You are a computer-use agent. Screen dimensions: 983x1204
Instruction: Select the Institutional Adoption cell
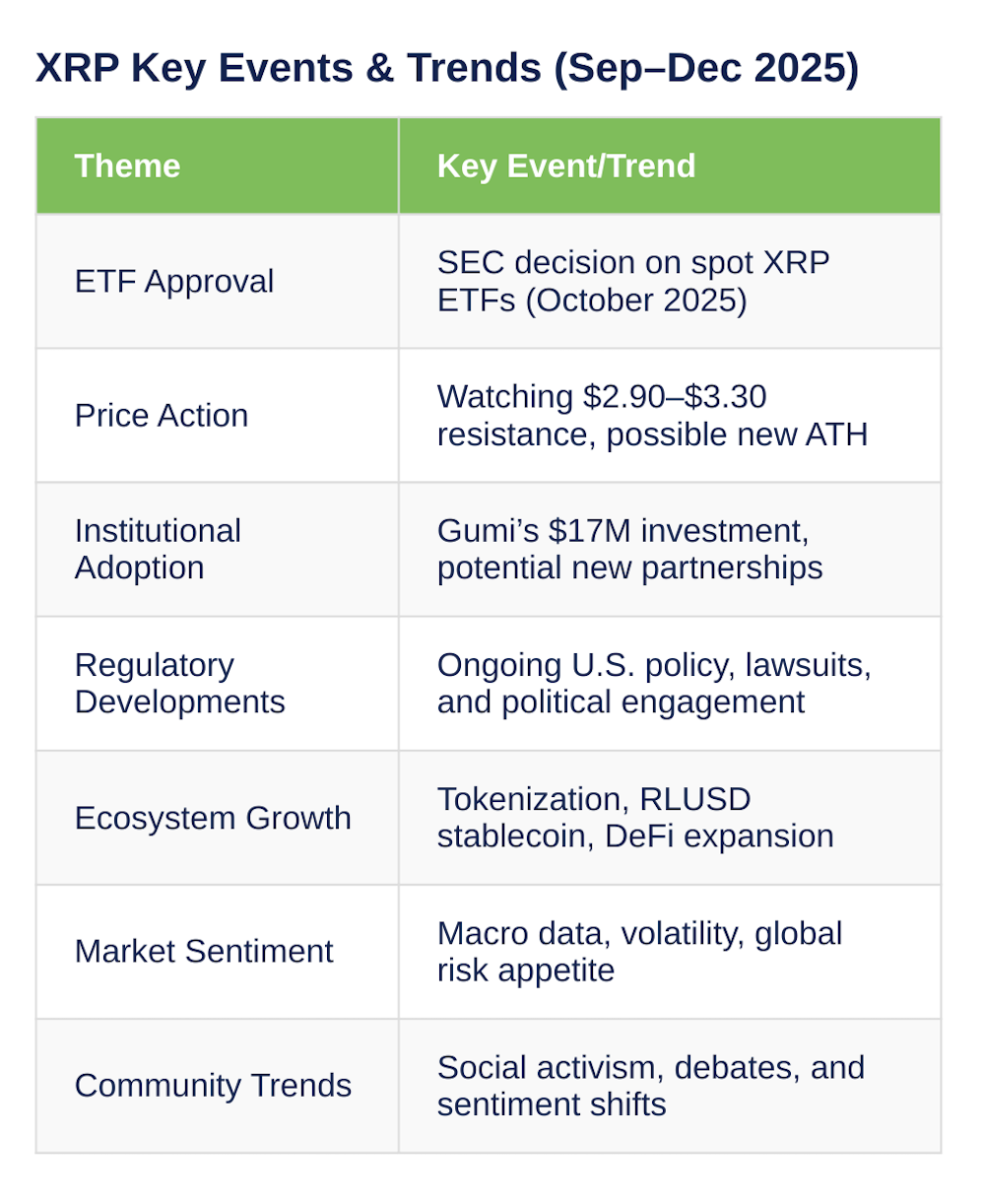[x=218, y=549]
